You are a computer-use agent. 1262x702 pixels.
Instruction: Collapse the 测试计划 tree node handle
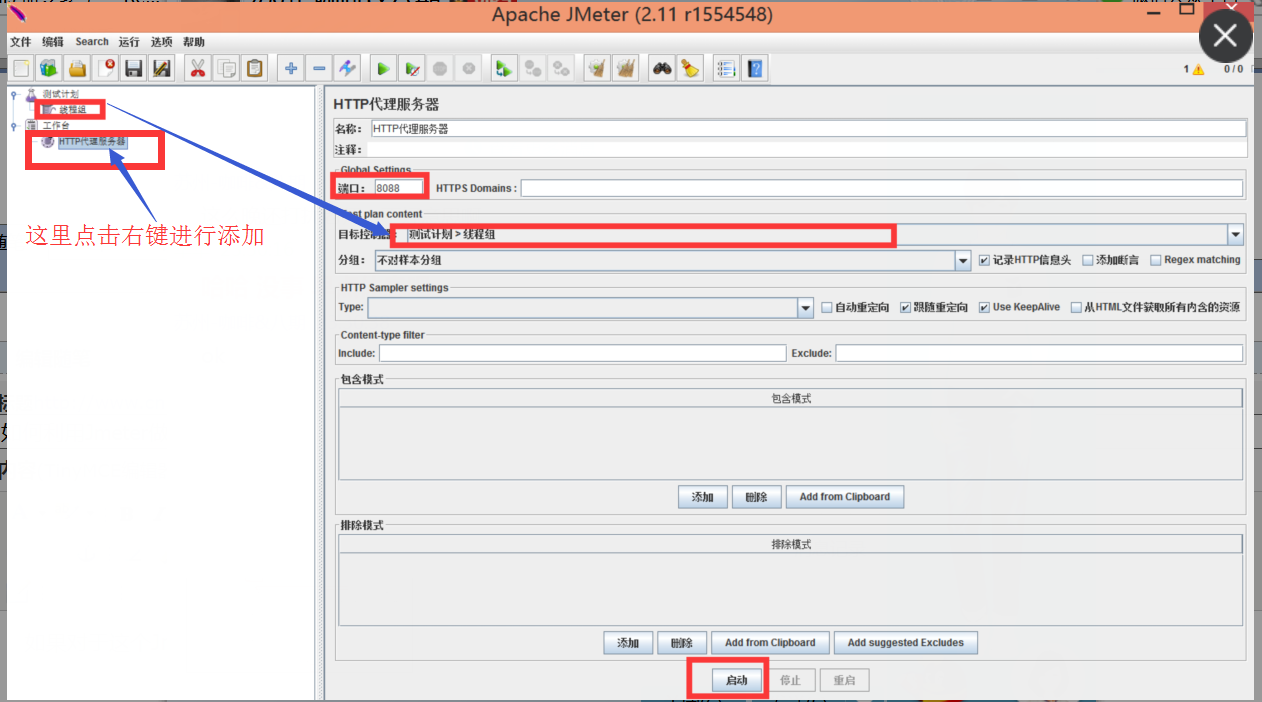pos(14,95)
